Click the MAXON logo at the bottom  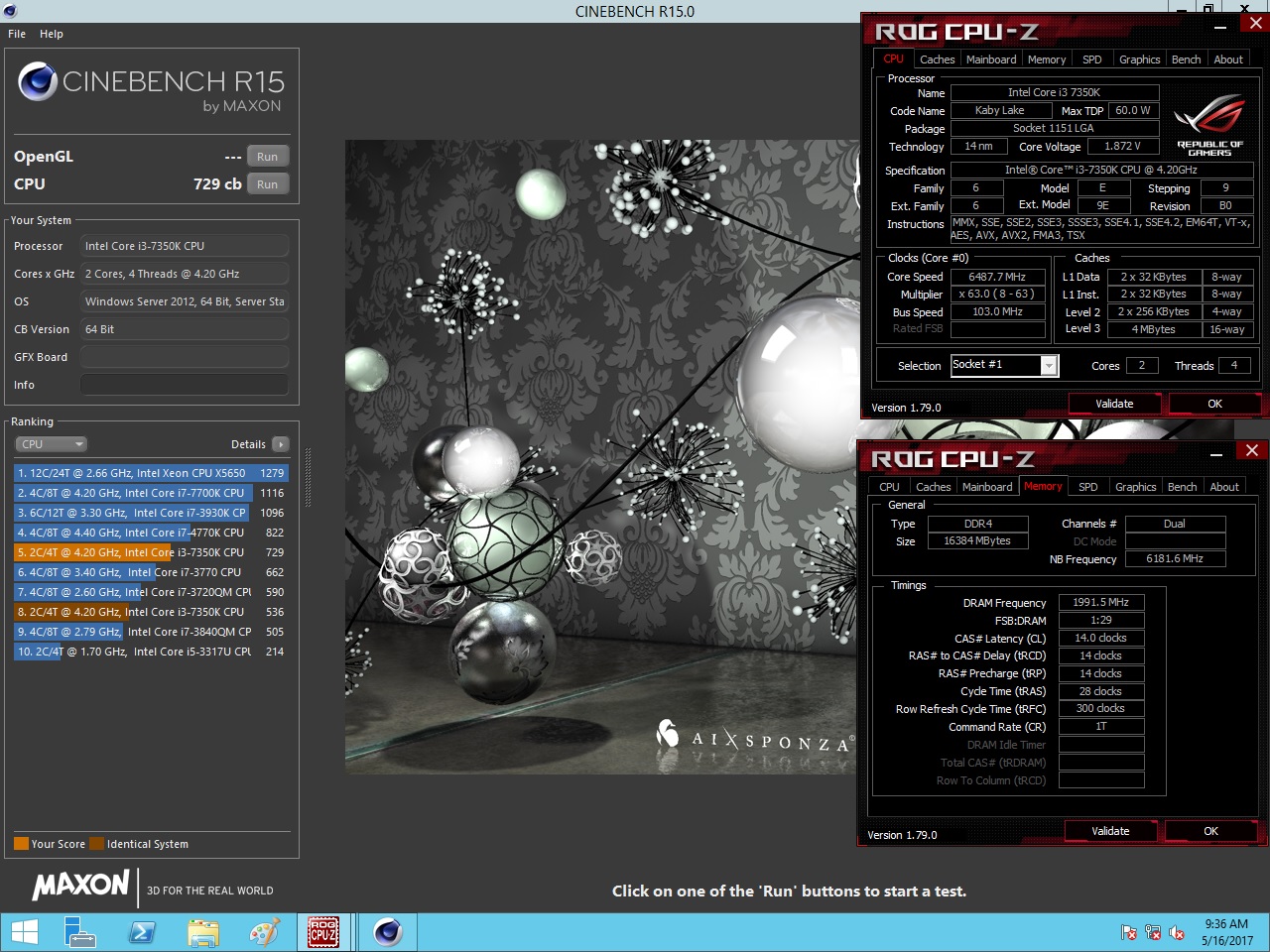click(81, 885)
